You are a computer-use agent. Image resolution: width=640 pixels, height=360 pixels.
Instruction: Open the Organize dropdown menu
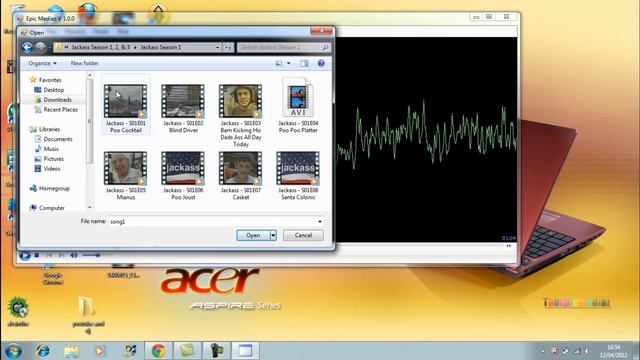42,63
